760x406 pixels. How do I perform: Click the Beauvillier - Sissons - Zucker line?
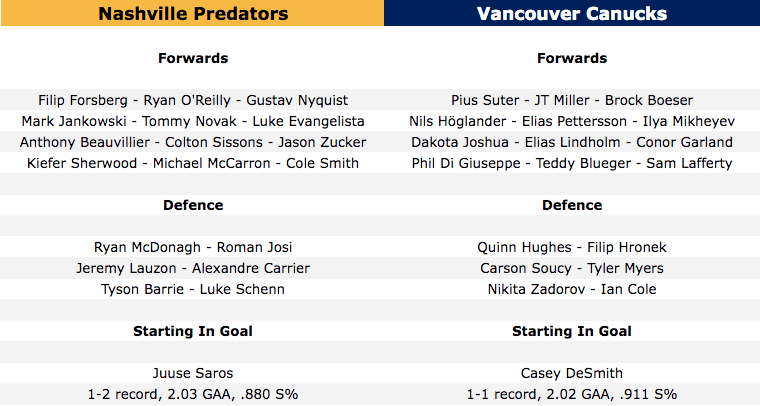point(193,142)
